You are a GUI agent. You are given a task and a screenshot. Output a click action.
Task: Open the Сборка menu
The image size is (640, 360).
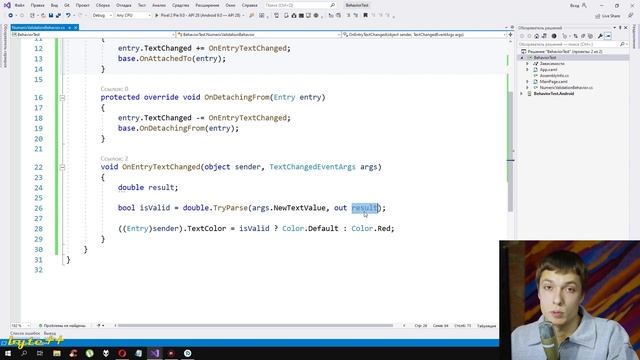(103, 5)
